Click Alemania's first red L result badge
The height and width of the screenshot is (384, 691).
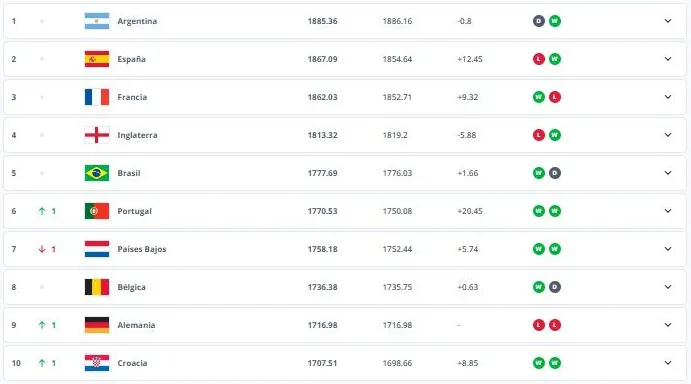(539, 325)
